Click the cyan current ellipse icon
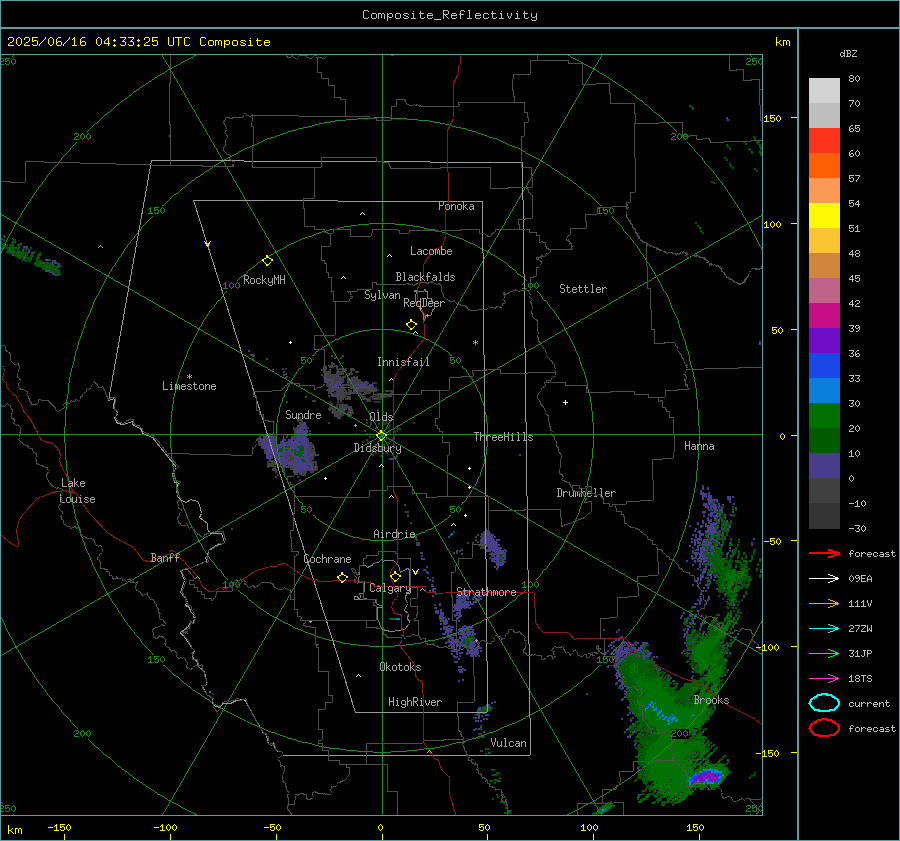The width and height of the screenshot is (900, 841). (x=824, y=703)
